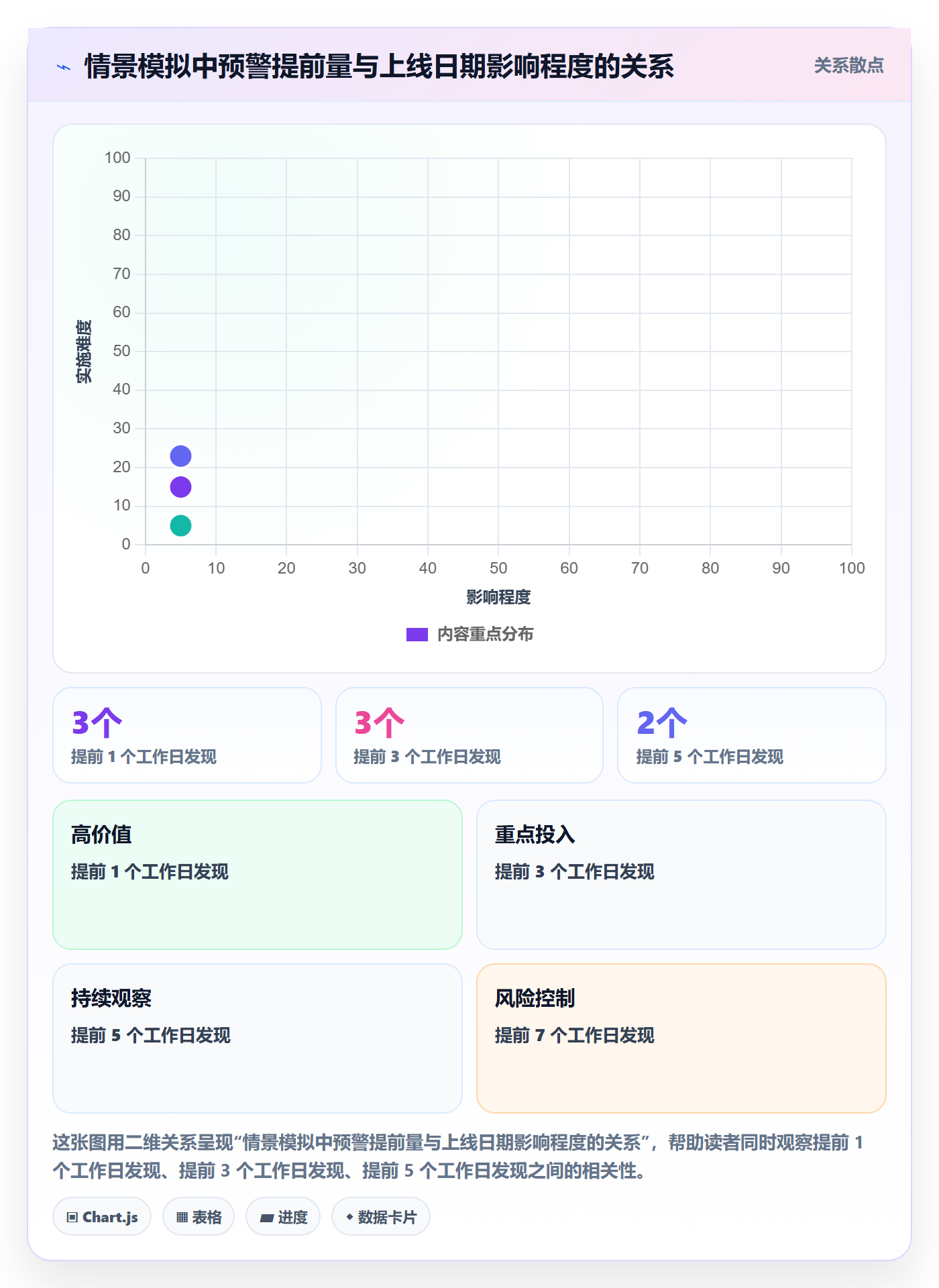Click the teal scatter point near 5
Image resolution: width=939 pixels, height=1288 pixels.
pyautogui.click(x=180, y=525)
